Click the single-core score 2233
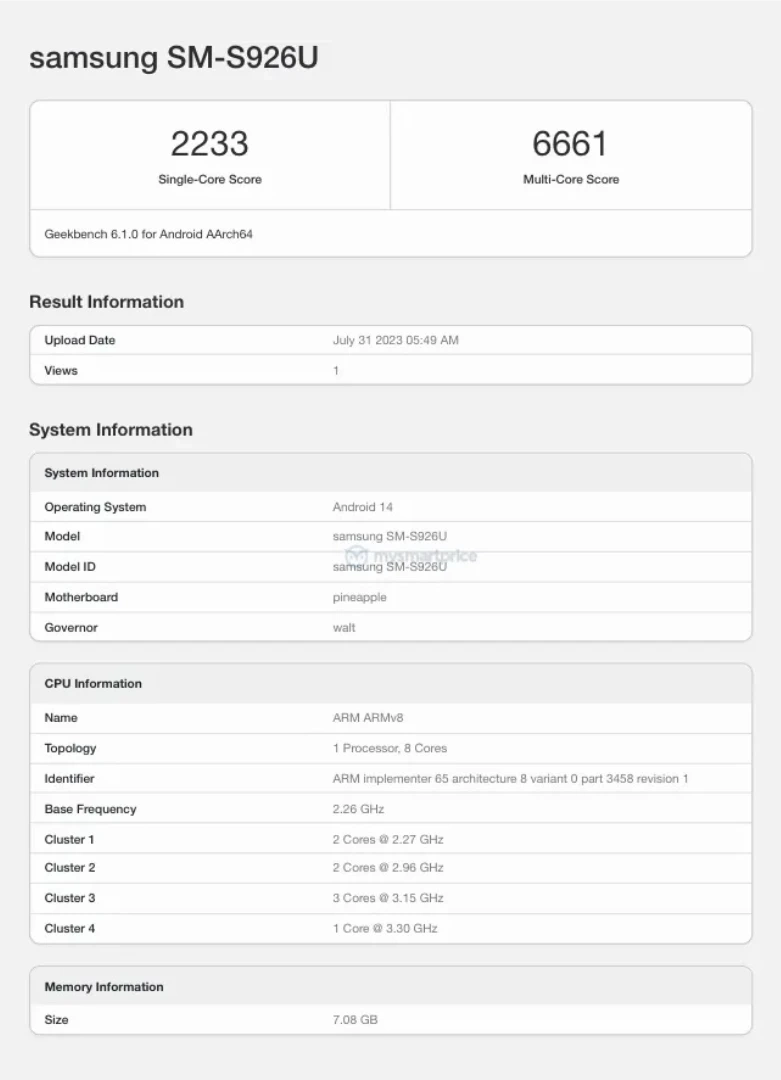 209,144
